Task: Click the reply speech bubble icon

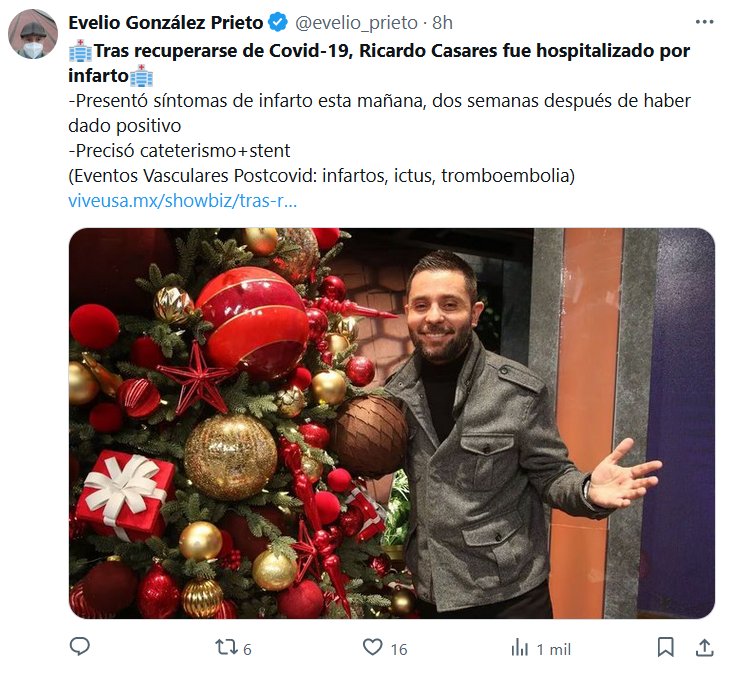Action: [x=80, y=648]
